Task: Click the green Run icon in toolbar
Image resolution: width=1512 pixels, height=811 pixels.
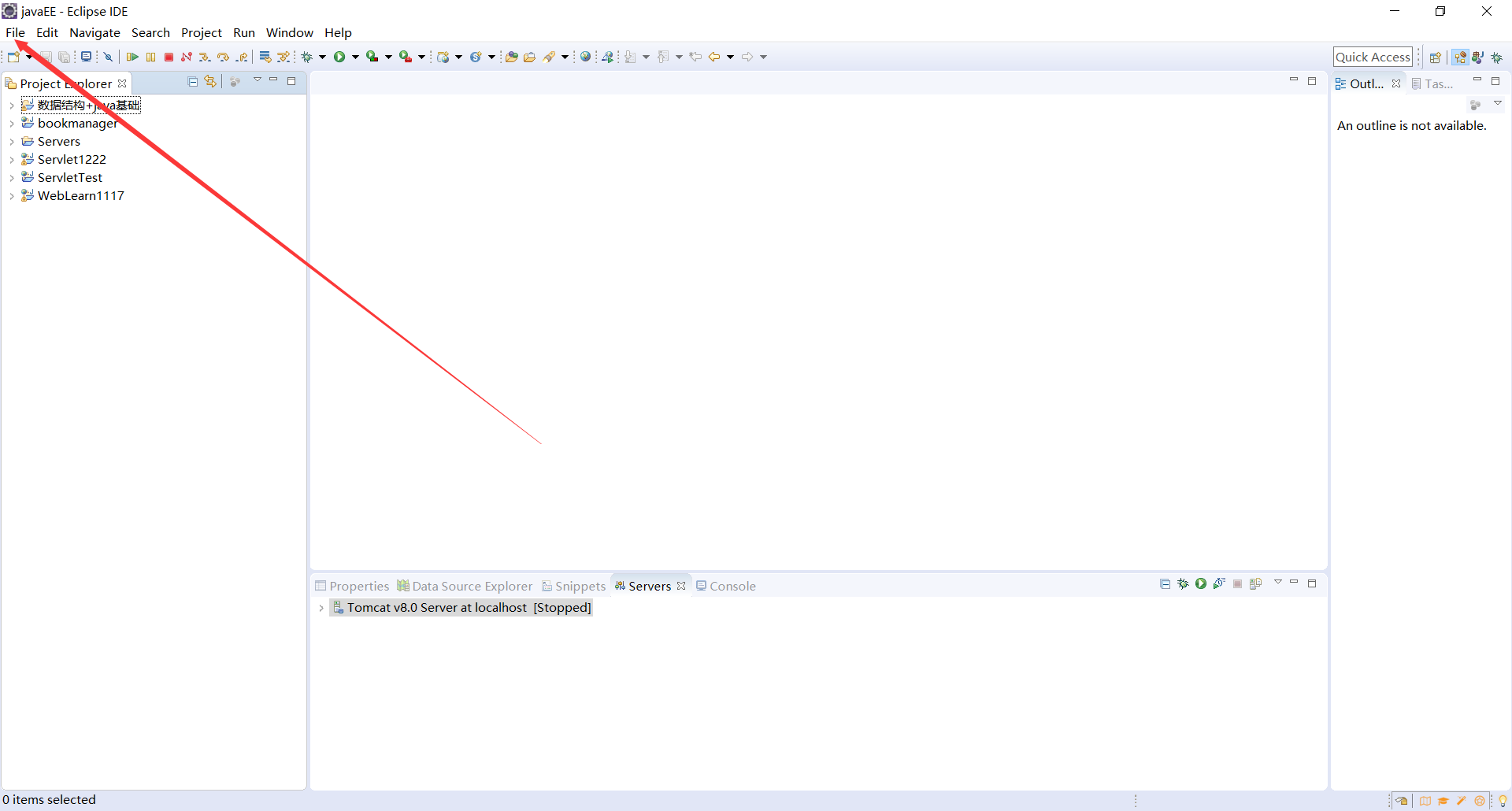Action: coord(339,57)
